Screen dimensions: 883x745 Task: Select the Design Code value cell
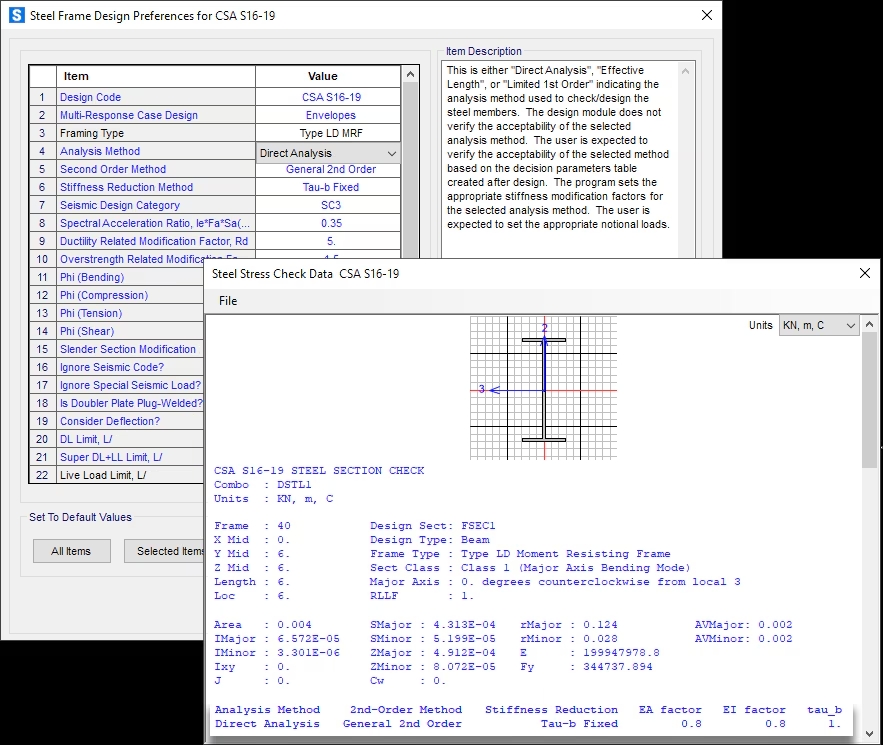pyautogui.click(x=330, y=98)
